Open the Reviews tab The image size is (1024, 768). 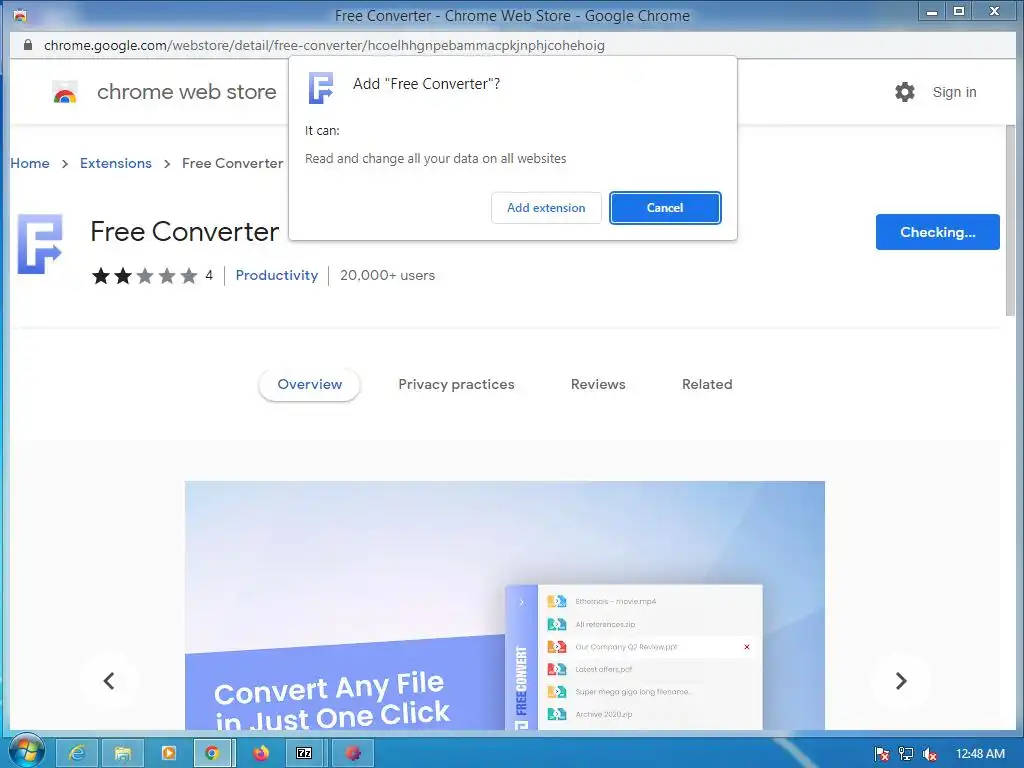coord(598,384)
